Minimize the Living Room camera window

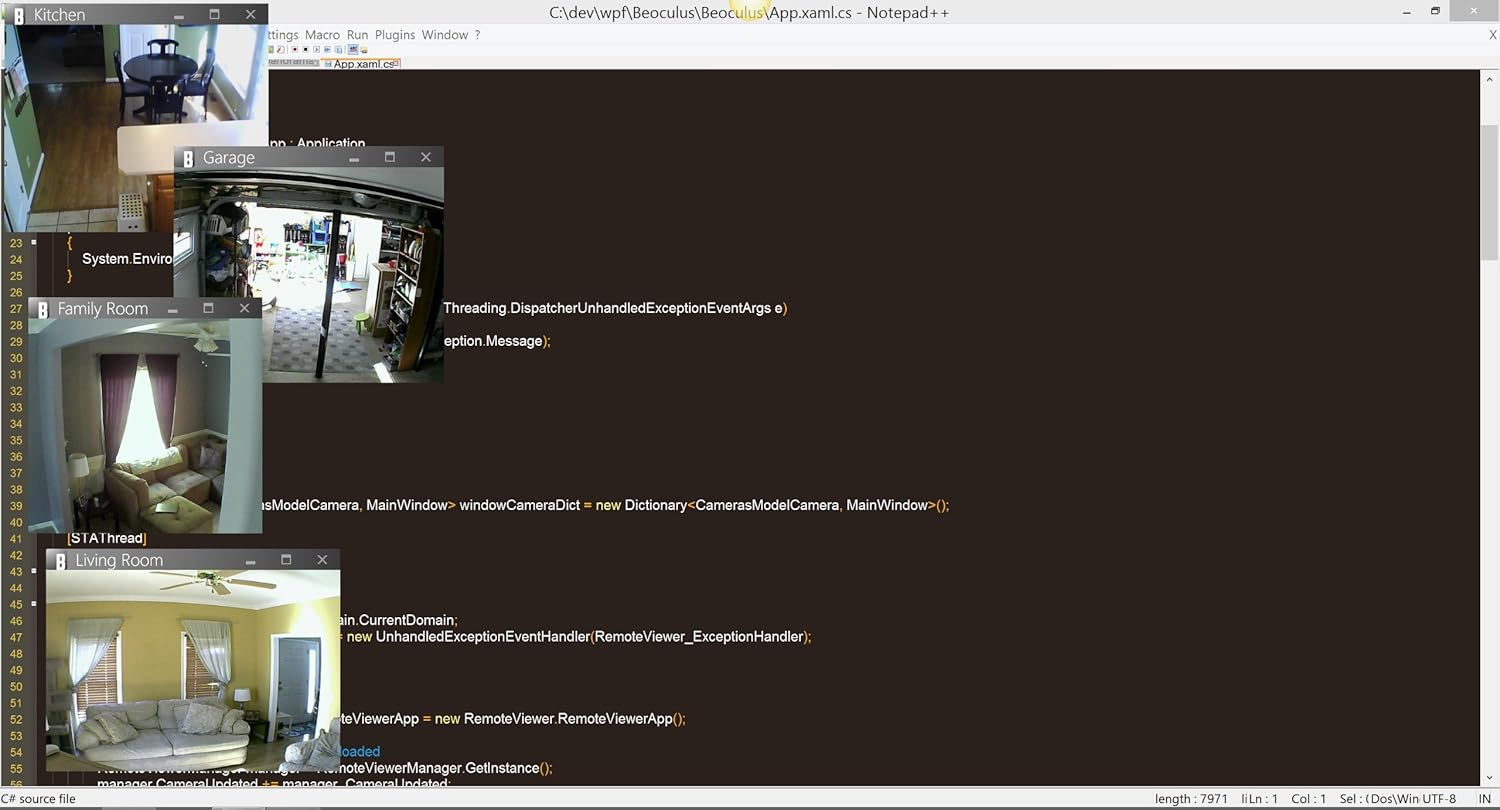(250, 560)
